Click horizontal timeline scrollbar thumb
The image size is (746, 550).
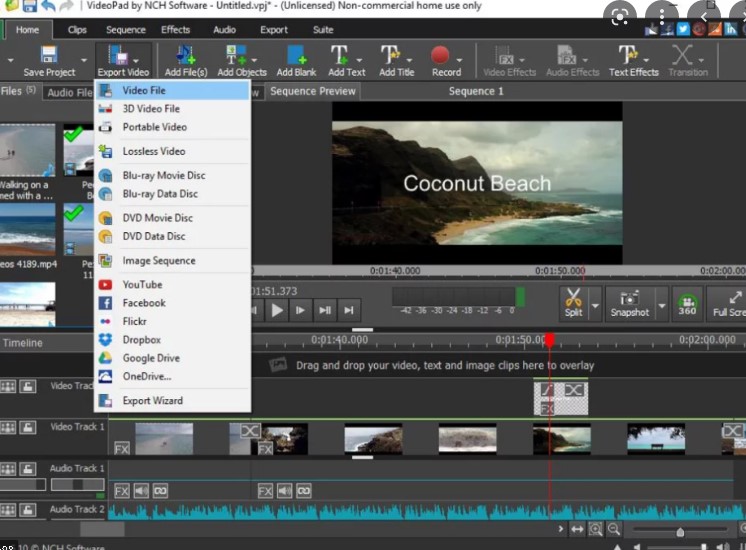click(102, 529)
